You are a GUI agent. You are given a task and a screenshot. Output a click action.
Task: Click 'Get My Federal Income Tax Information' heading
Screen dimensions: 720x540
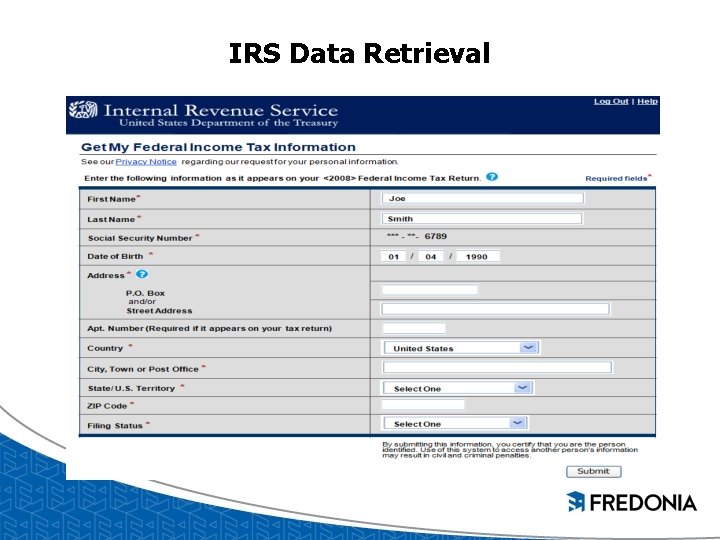[x=219, y=147]
